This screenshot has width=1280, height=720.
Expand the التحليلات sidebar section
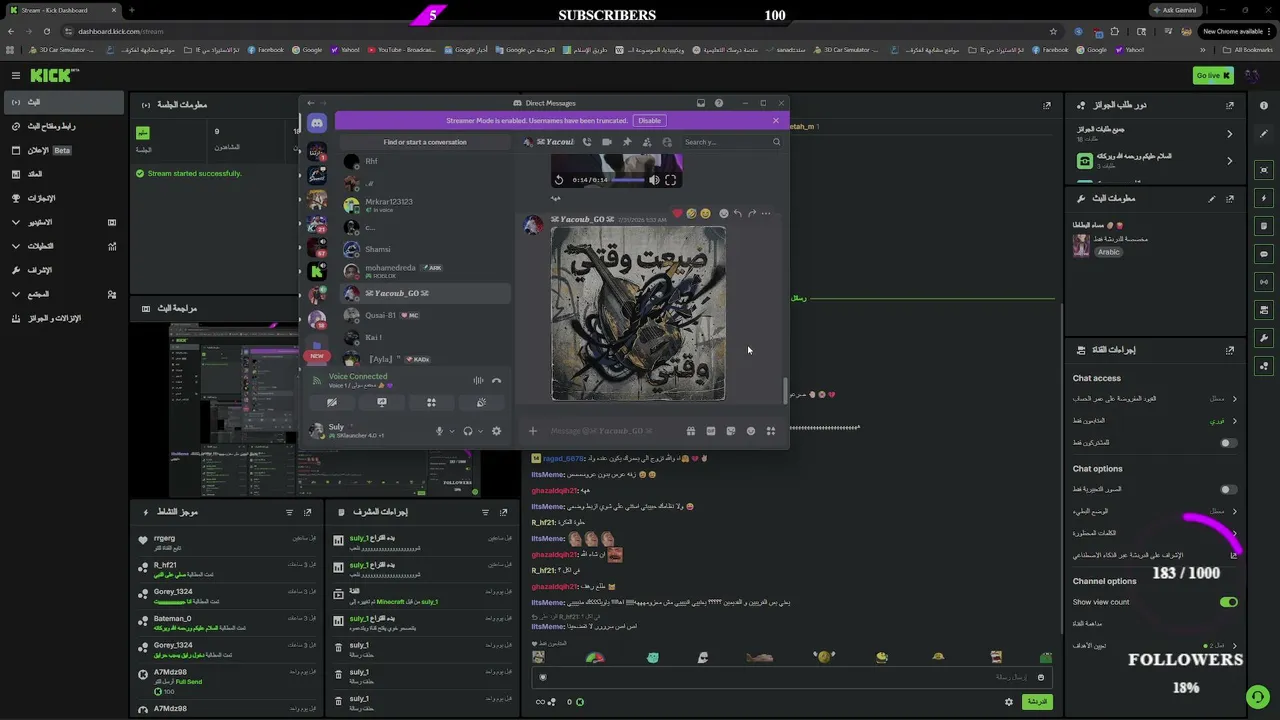coord(65,246)
